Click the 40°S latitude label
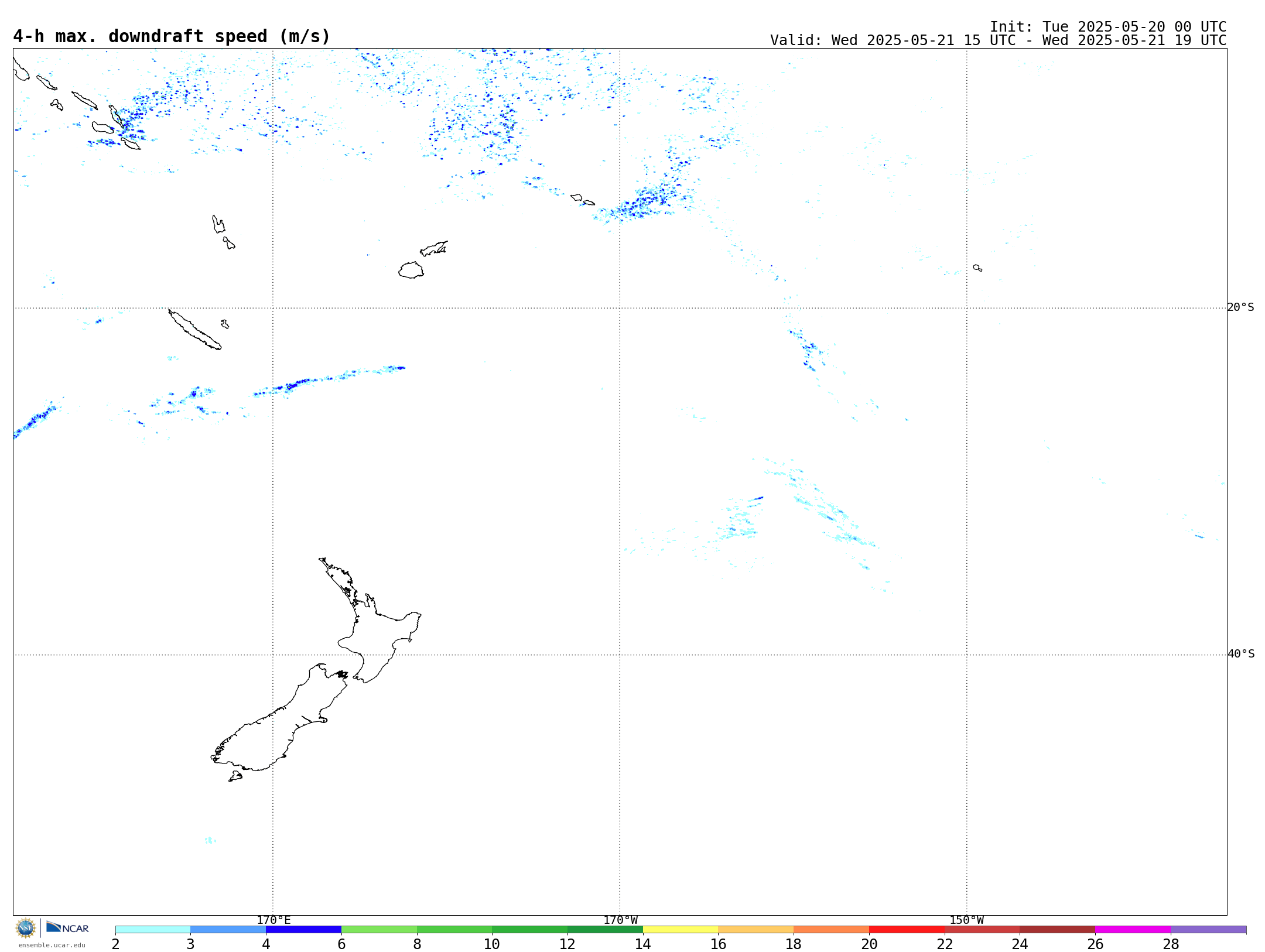 pyautogui.click(x=1240, y=654)
